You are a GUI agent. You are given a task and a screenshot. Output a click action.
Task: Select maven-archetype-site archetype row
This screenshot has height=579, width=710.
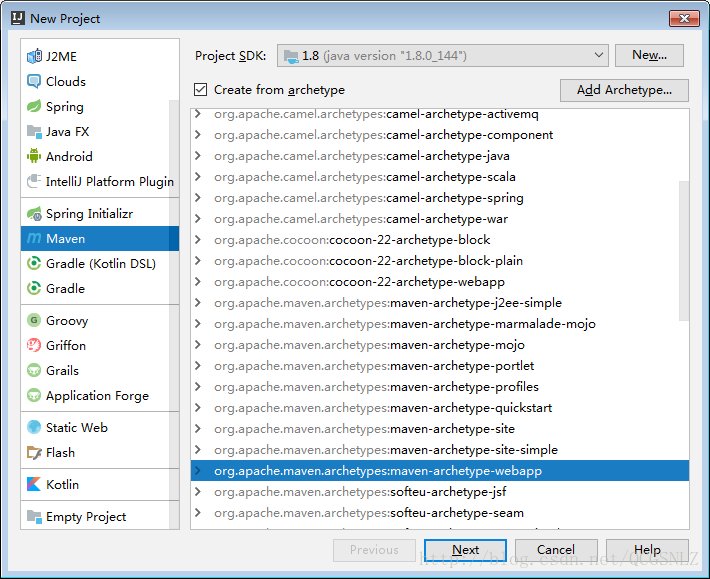(440, 429)
